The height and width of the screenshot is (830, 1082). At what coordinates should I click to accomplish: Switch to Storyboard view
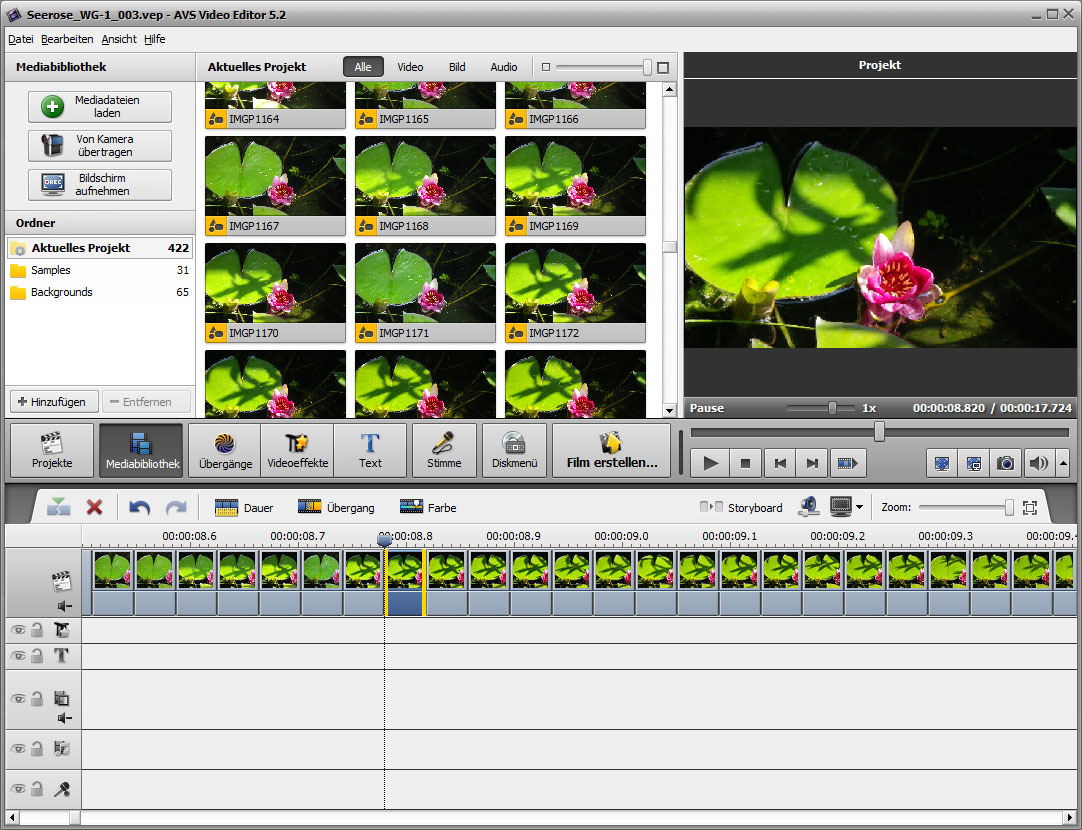click(741, 508)
